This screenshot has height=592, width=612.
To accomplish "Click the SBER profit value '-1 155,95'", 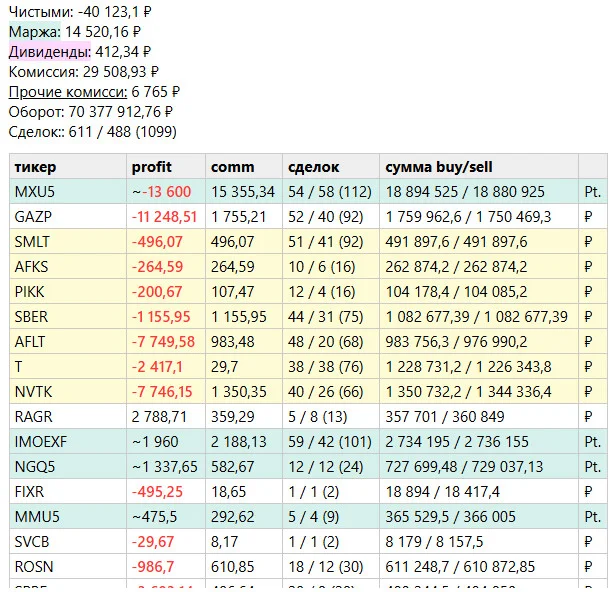I will (x=161, y=316).
